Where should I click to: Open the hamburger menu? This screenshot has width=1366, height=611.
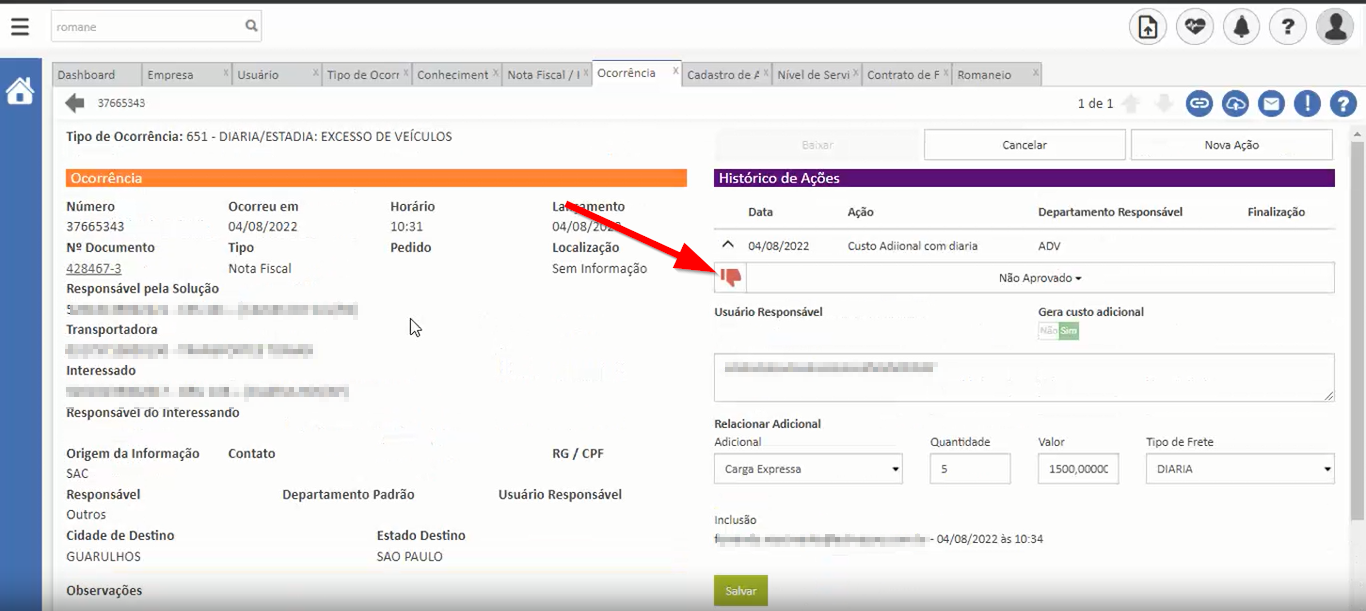coord(20,26)
